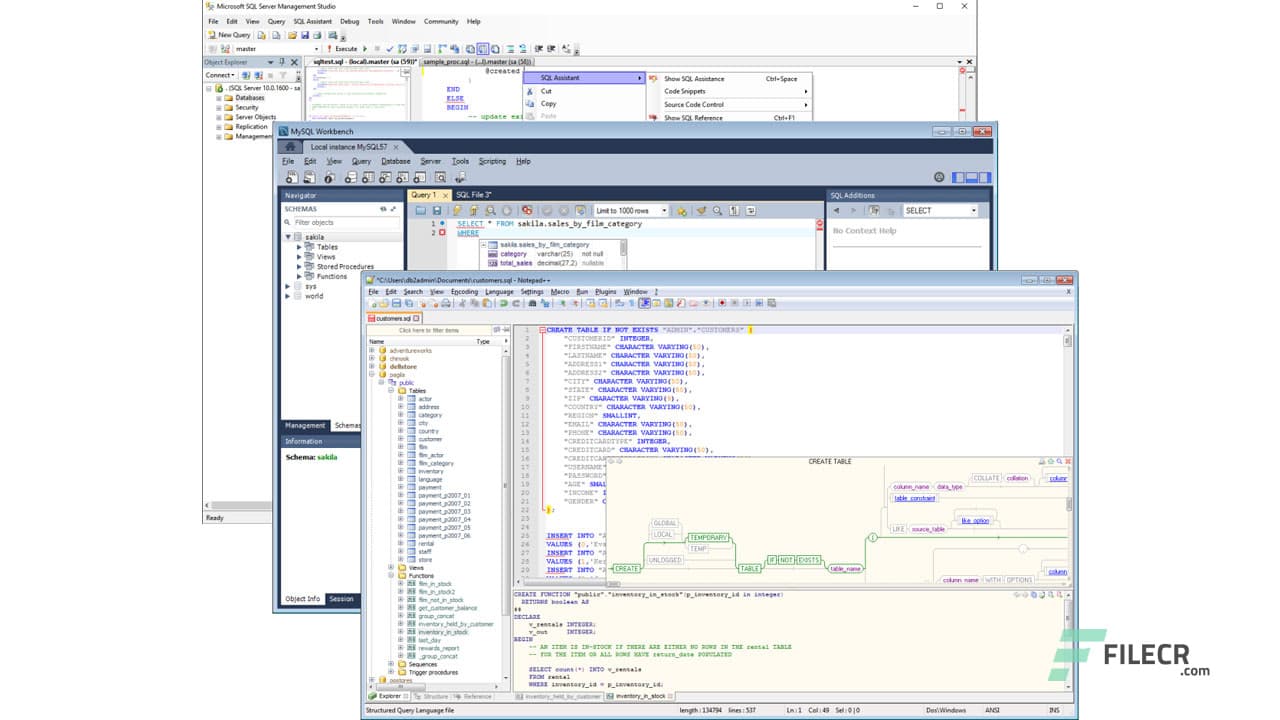Viewport: 1280px width, 720px height.
Task: Click the record macro icon in Notepad++
Action: (722, 305)
